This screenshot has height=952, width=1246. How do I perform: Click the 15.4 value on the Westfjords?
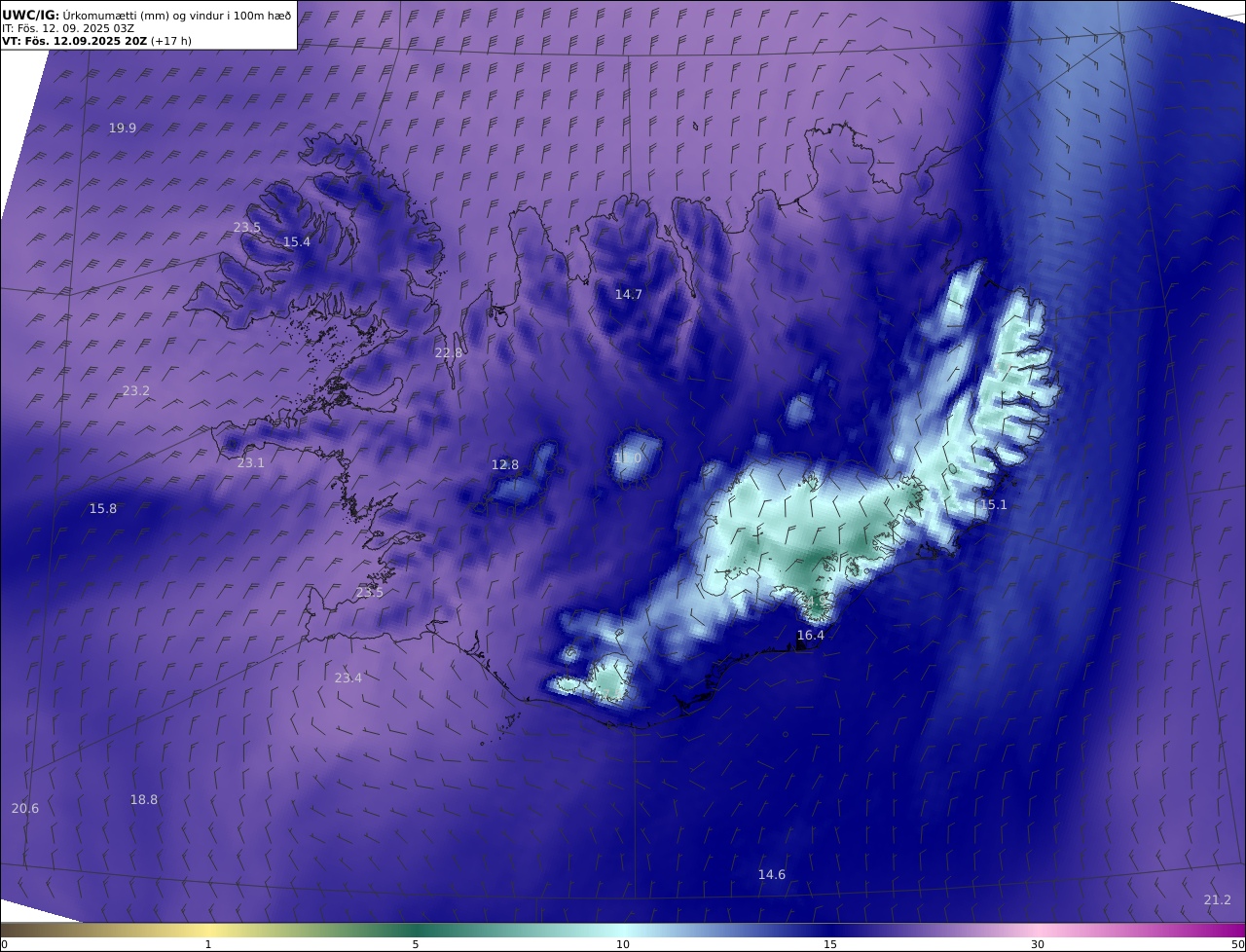pyautogui.click(x=297, y=241)
